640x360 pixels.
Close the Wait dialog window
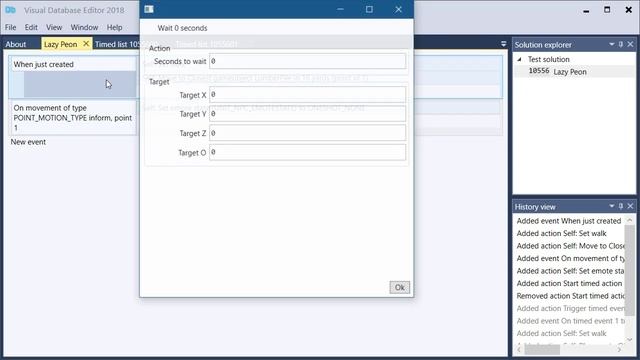coord(398,9)
